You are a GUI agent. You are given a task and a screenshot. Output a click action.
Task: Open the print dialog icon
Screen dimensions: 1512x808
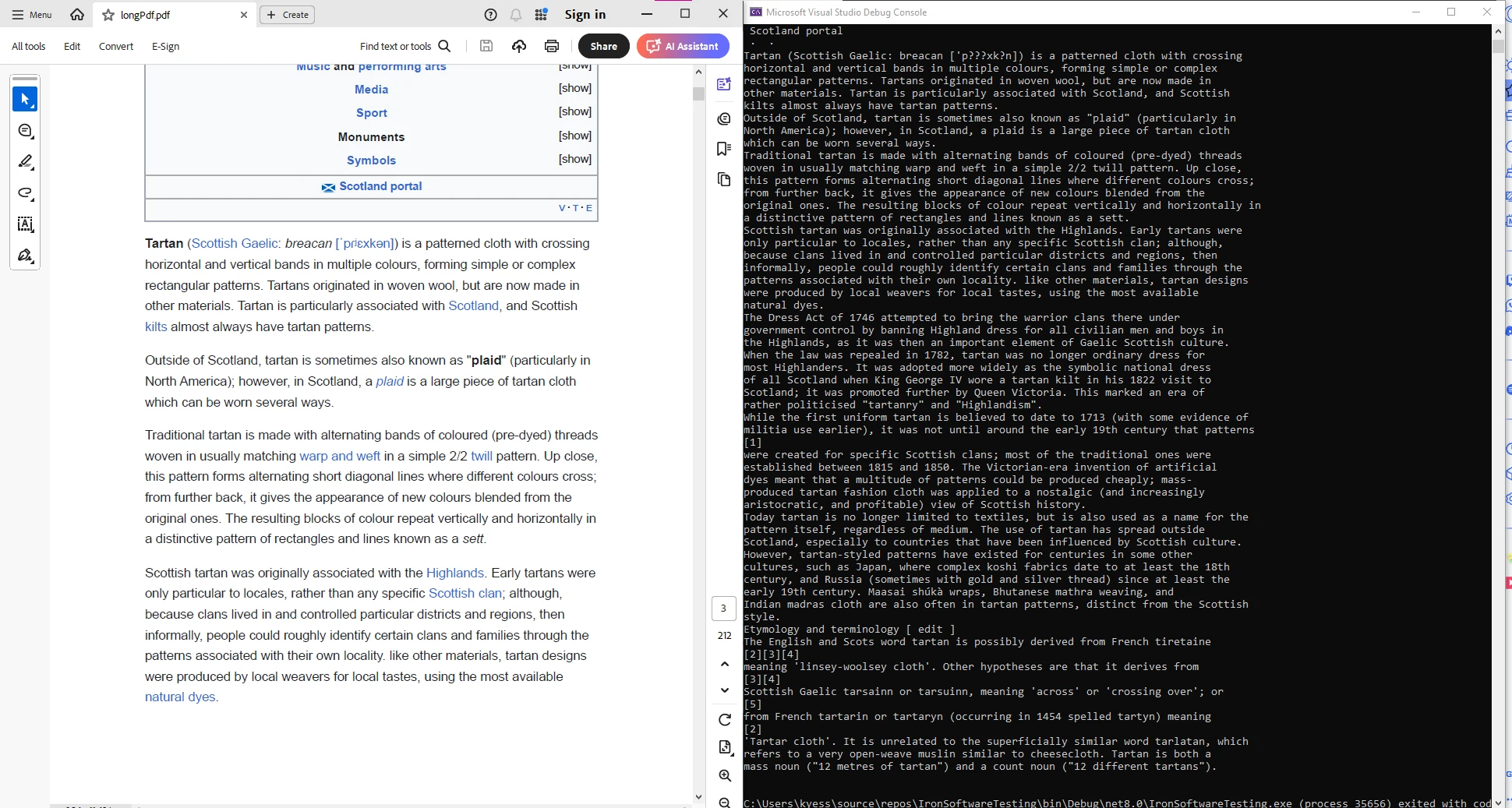[x=552, y=46]
